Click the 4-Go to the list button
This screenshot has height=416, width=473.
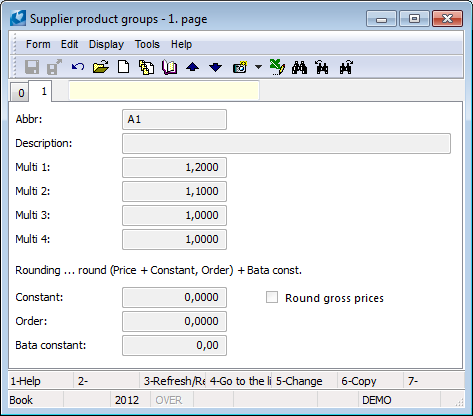pos(239,381)
